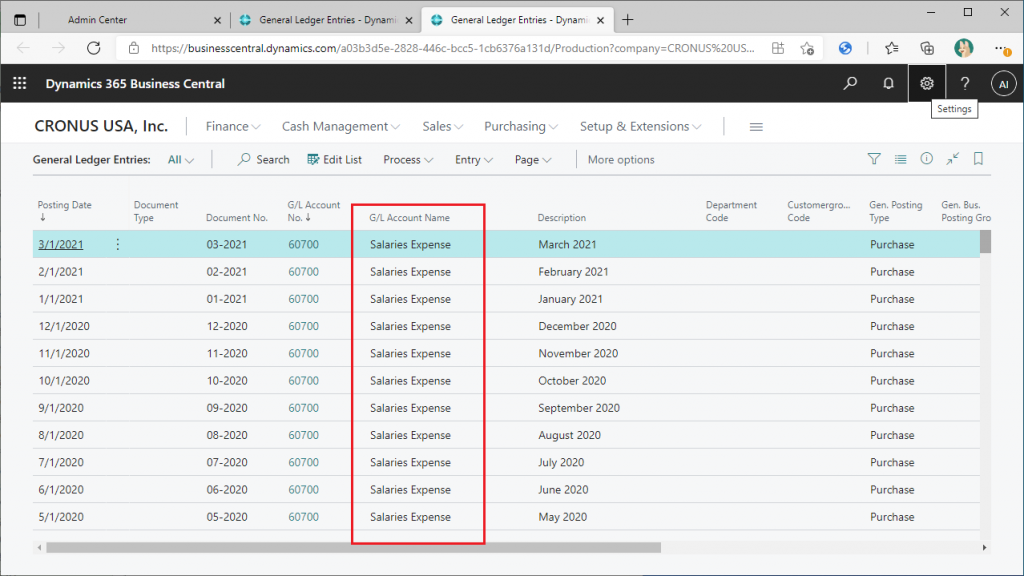The width and height of the screenshot is (1024, 576).
Task: Expand the Purchasing menu
Action: click(520, 126)
